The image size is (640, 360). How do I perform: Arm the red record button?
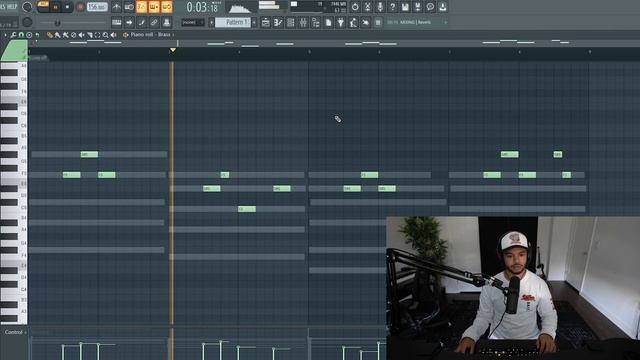tap(80, 7)
